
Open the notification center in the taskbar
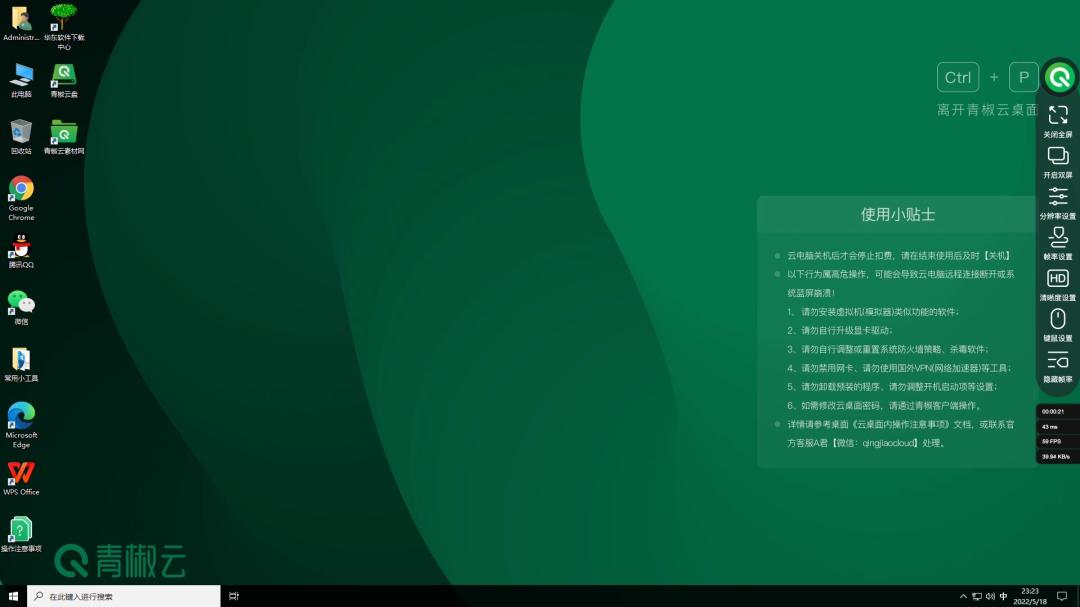click(1062, 596)
